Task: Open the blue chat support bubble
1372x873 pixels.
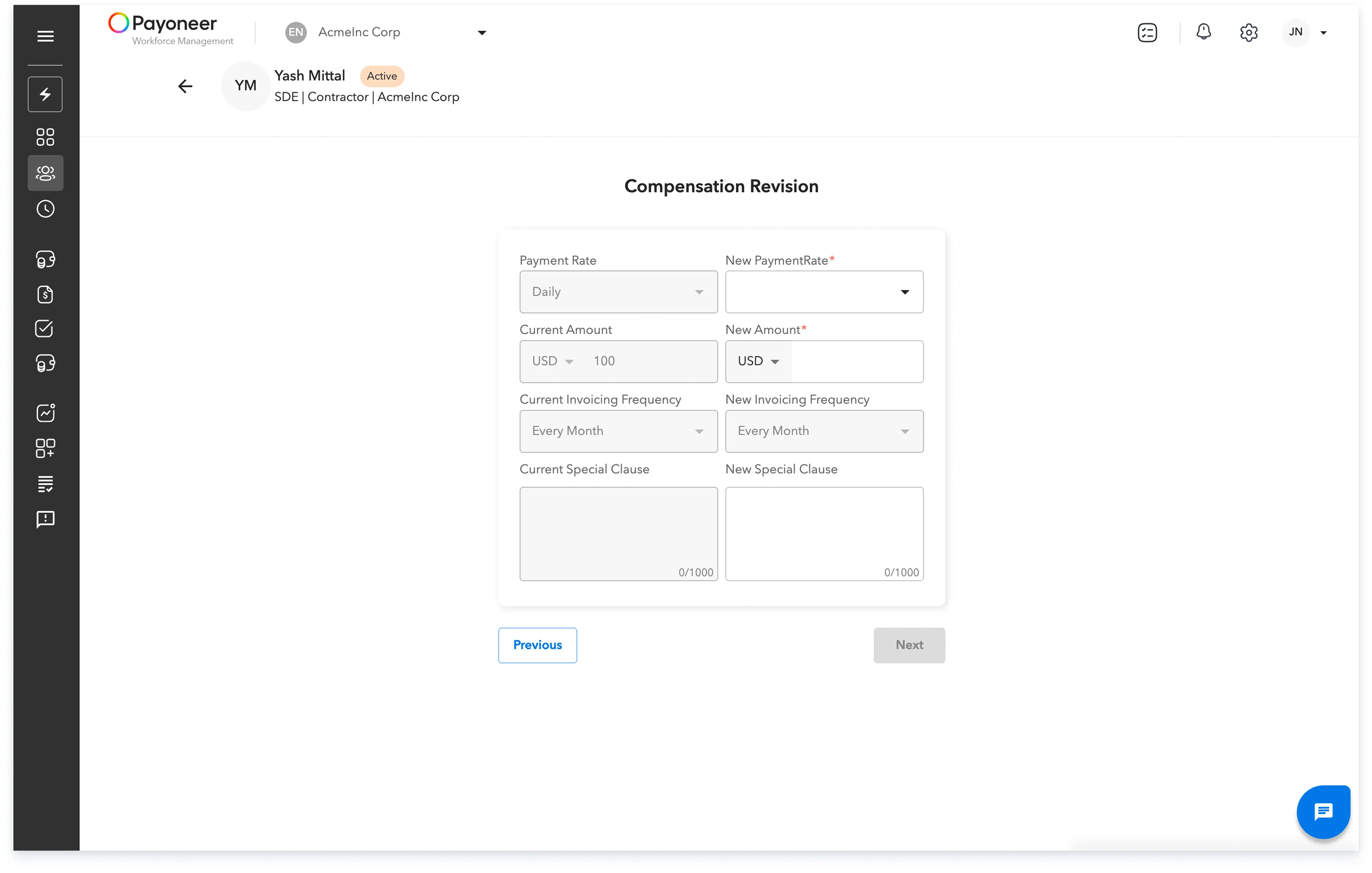Action: [1323, 812]
